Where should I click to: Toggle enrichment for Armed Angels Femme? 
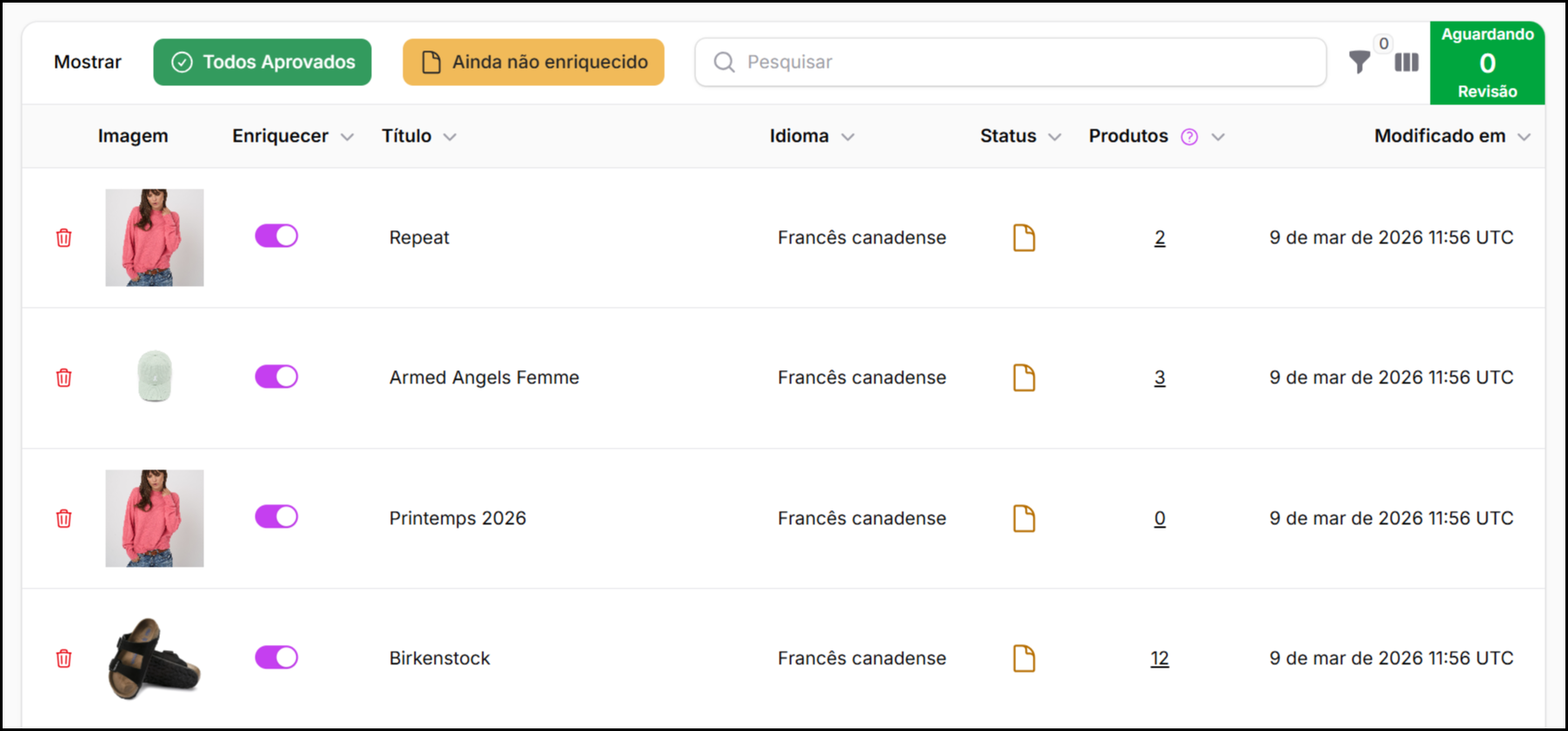276,376
